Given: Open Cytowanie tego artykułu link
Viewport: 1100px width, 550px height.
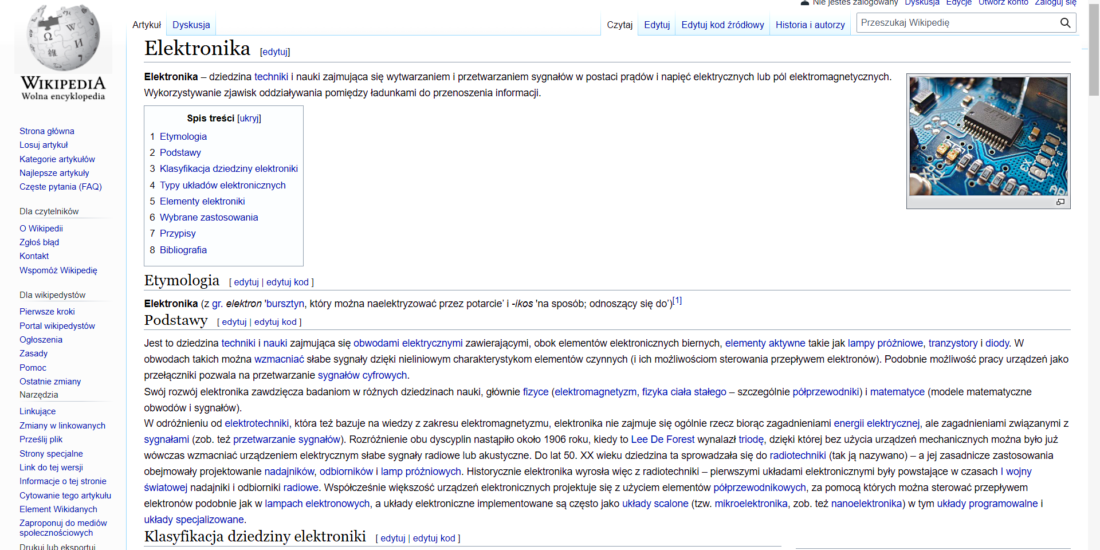Looking at the screenshot, I should 65,495.
